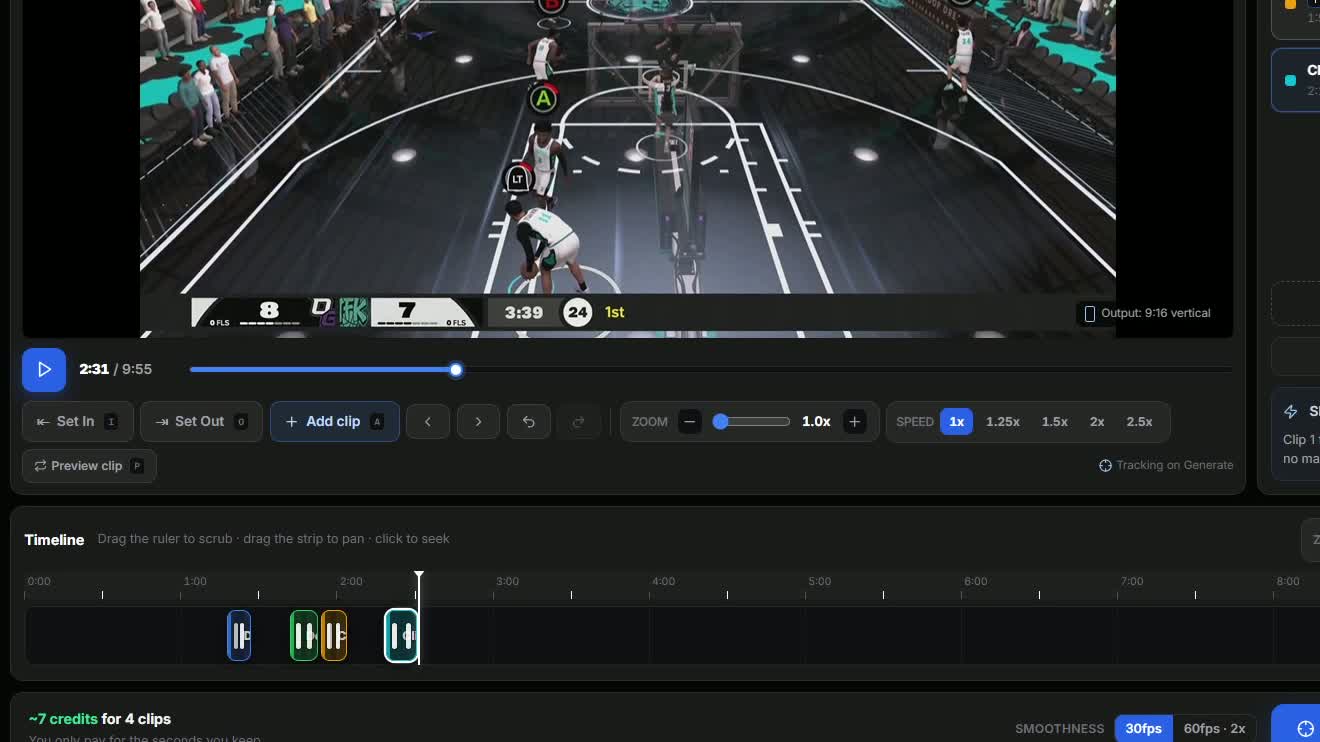Select 2.5x playback speed

1139,422
